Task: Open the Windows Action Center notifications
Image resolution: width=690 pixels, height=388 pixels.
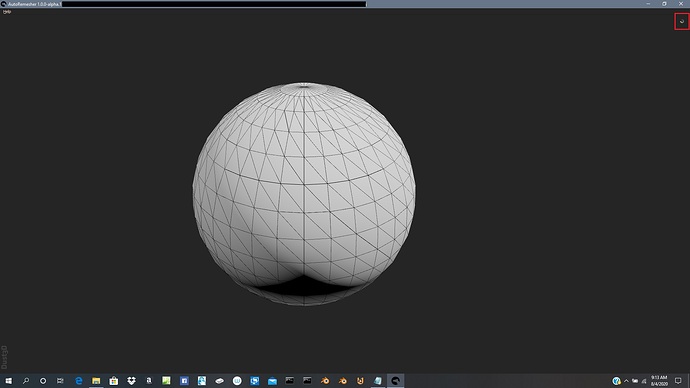Action: 678,381
